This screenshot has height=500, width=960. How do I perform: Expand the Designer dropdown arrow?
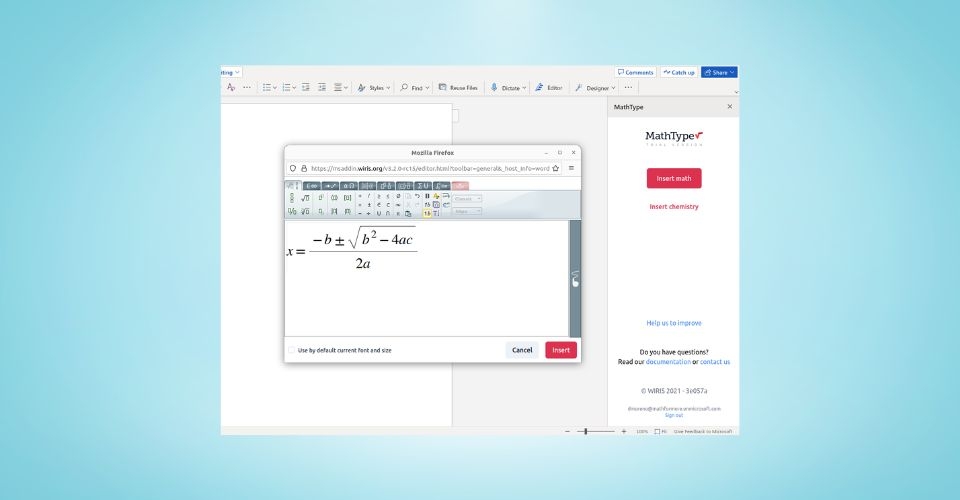(613, 88)
